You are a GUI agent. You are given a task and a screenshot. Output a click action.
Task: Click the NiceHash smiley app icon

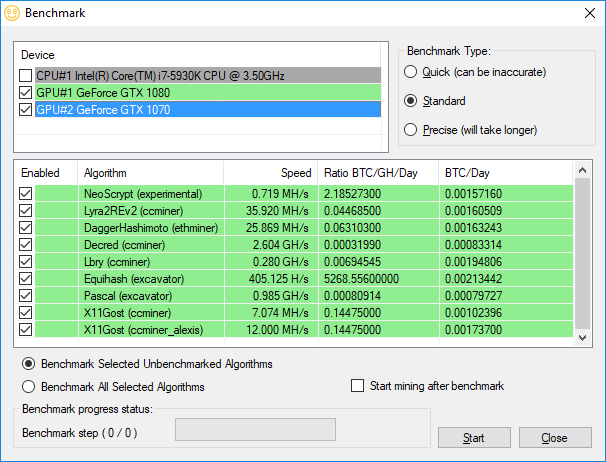(x=12, y=13)
